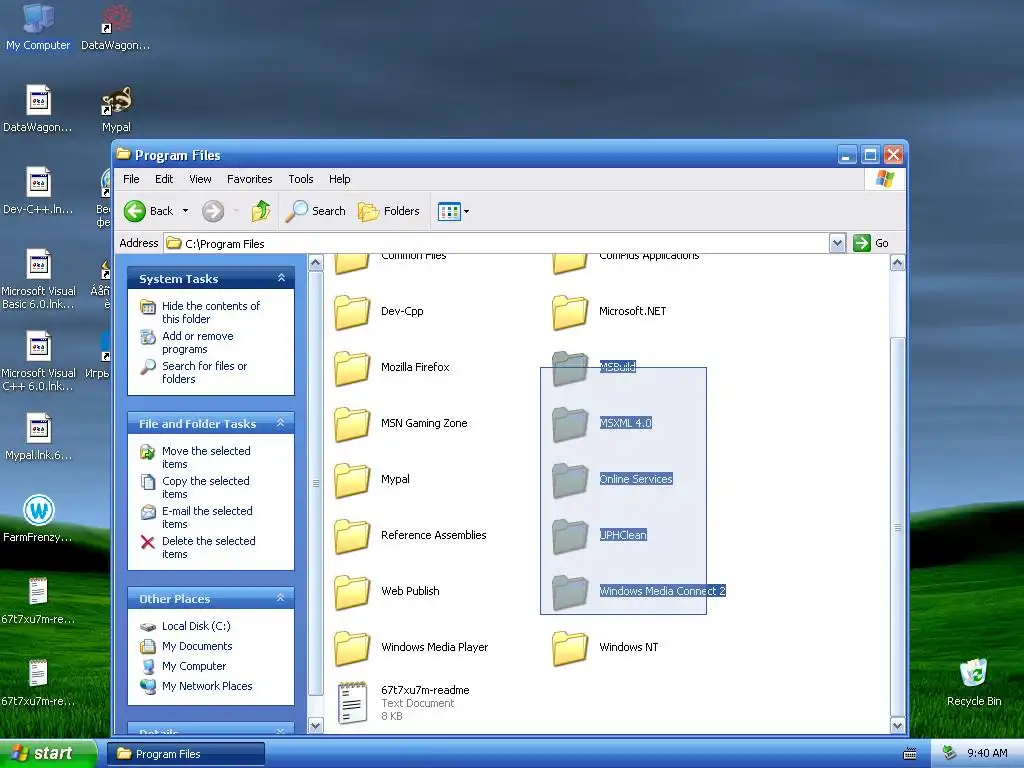Viewport: 1024px width, 768px height.
Task: Select the Dev-Cpp folder icon
Action: 352,312
